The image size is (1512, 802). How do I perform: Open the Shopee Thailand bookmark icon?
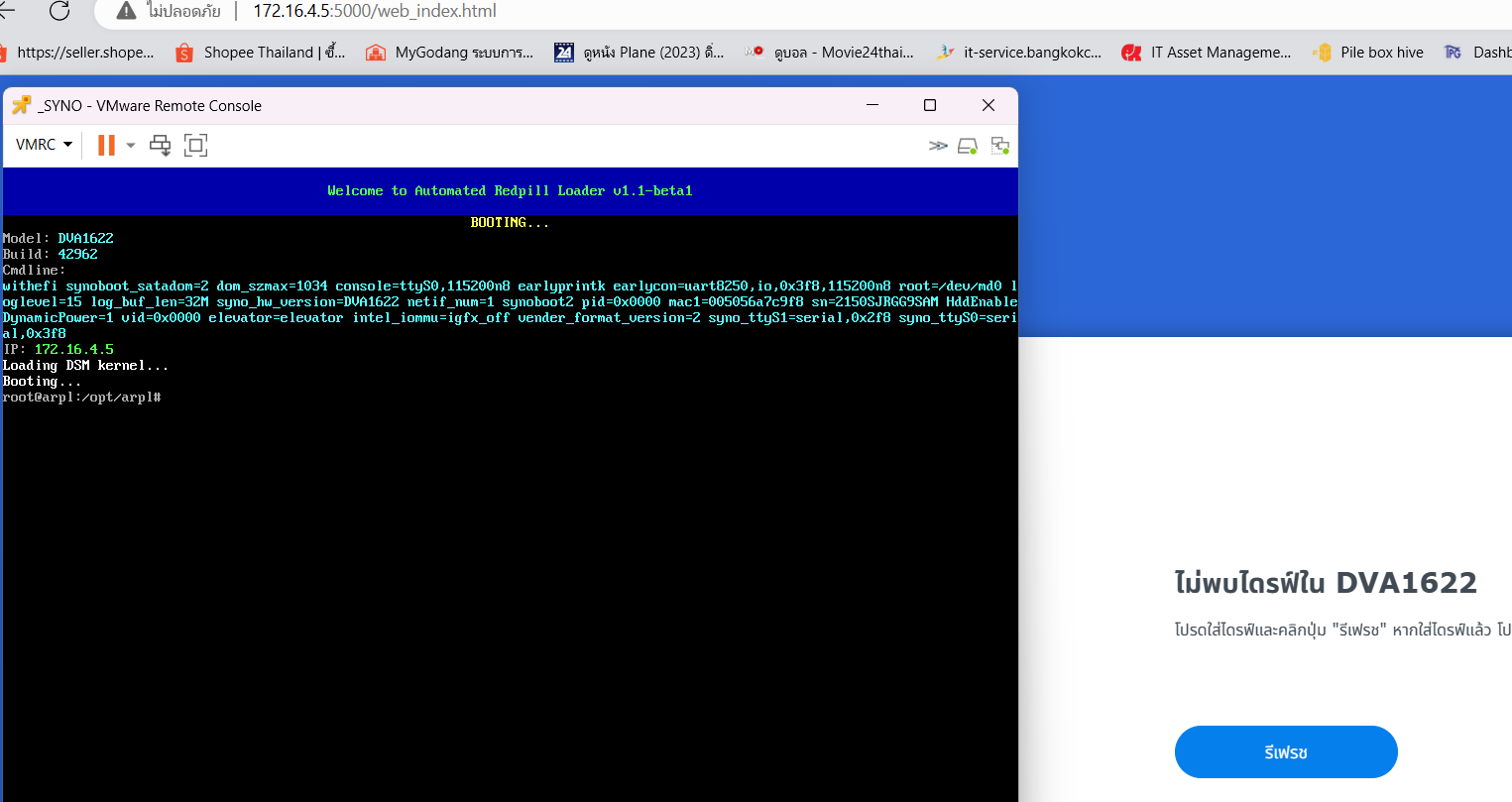(184, 53)
